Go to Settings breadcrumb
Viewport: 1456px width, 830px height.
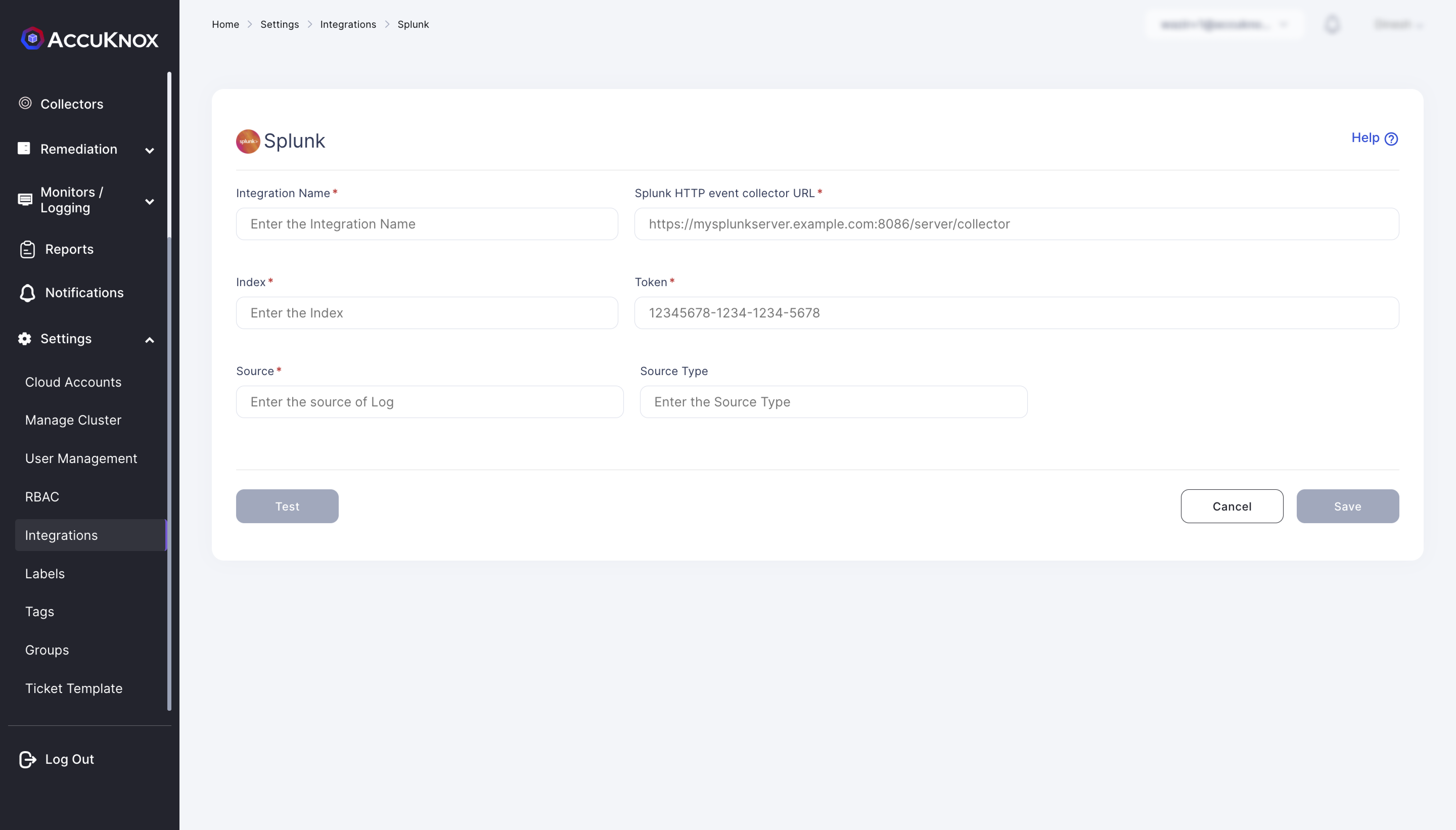[279, 24]
